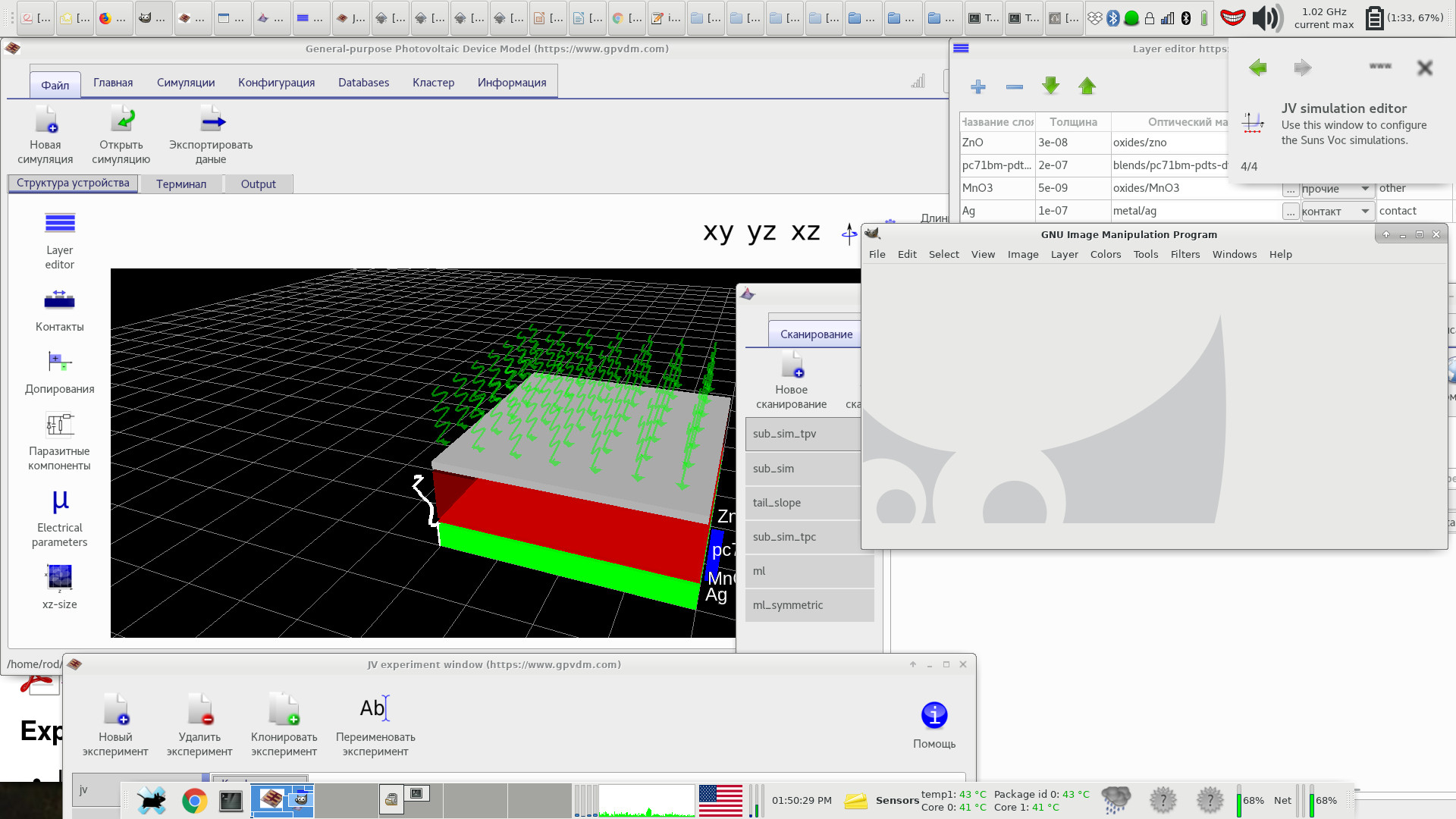
Task: Click the ... browse button for Ag row
Action: 1291,212
